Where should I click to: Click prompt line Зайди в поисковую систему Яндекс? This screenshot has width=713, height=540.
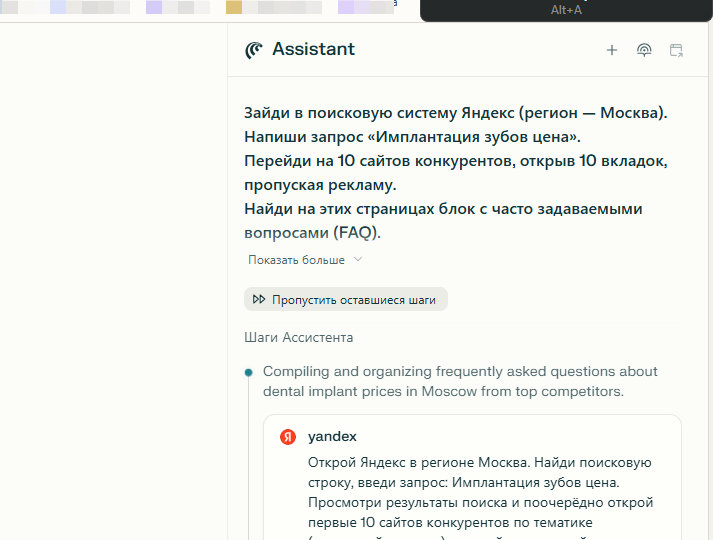[x=456, y=113]
